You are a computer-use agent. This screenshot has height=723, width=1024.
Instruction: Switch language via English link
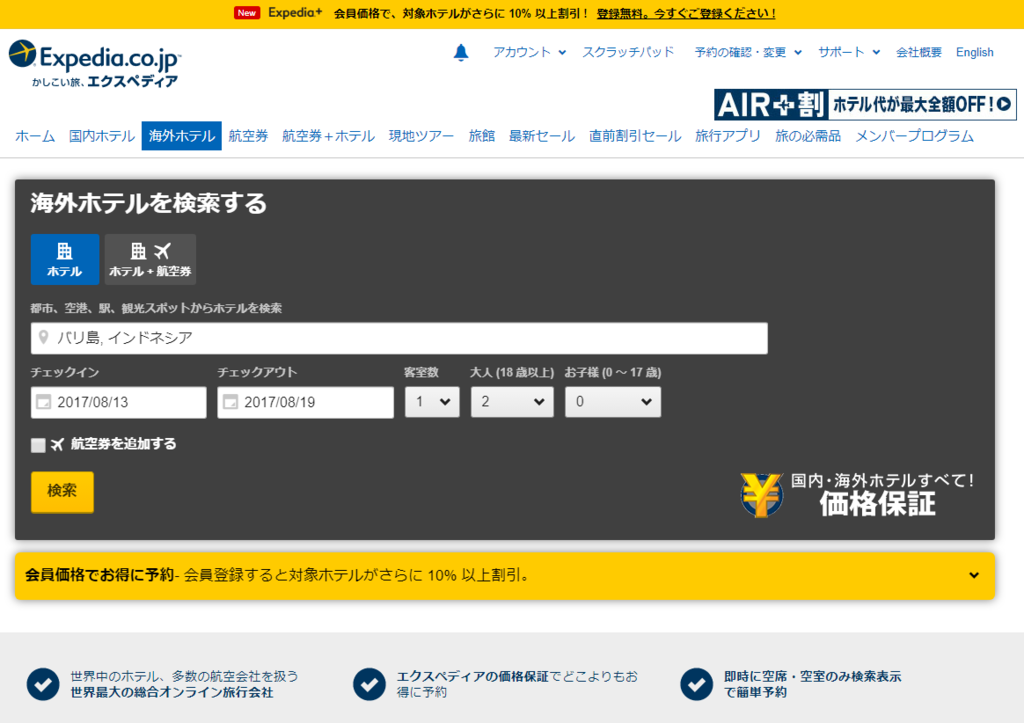[x=974, y=52]
